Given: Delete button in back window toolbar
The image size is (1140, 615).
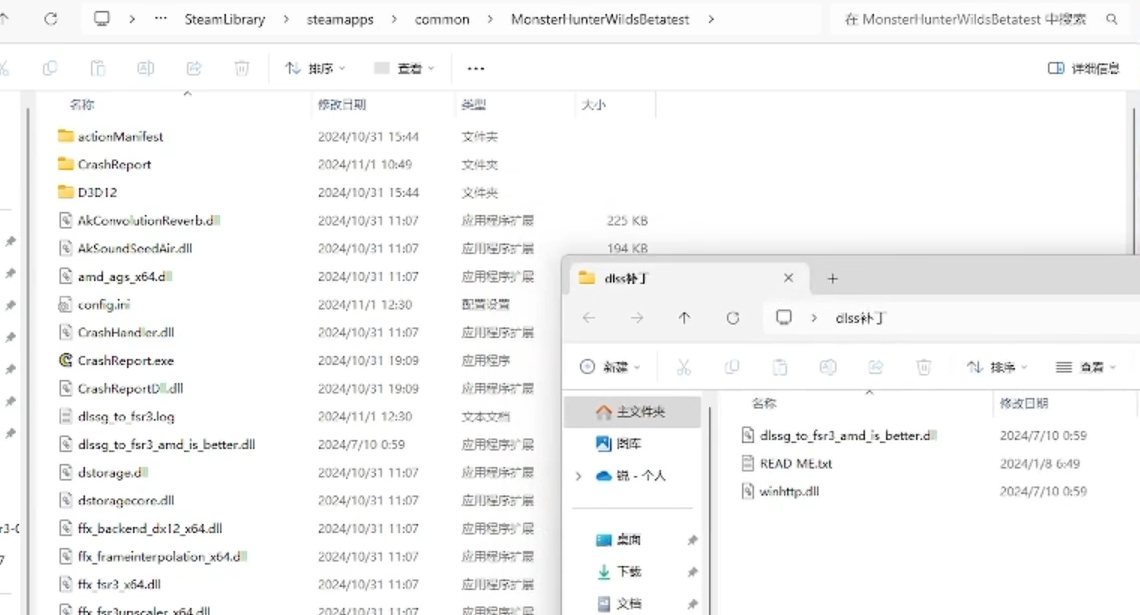Looking at the screenshot, I should 241,68.
